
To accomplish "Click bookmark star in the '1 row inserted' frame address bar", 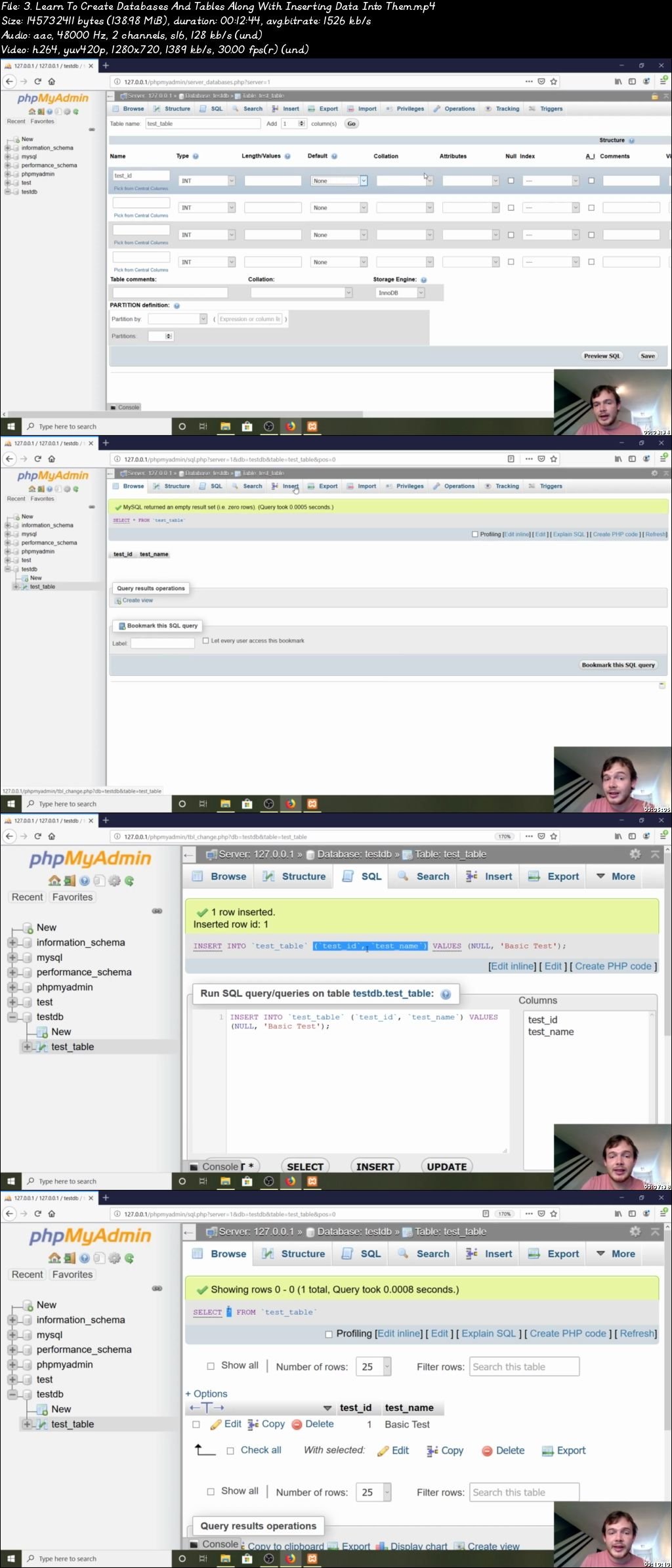I will [x=554, y=837].
